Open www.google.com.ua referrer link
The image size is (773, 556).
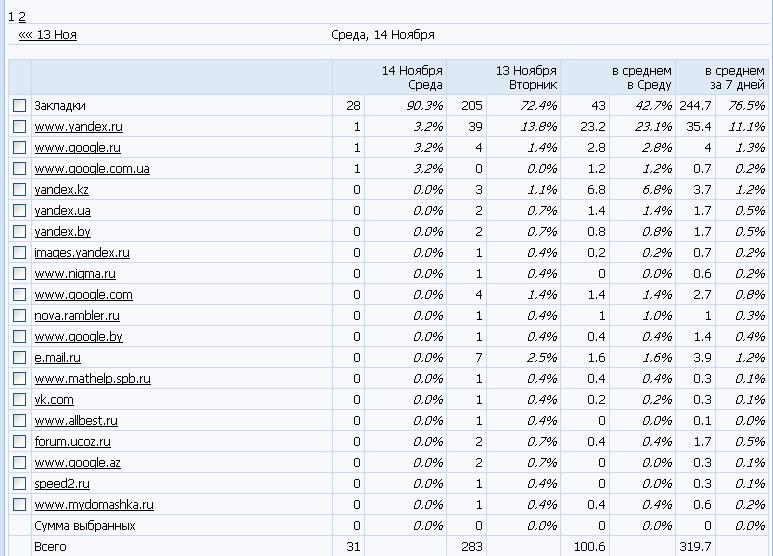point(92,169)
